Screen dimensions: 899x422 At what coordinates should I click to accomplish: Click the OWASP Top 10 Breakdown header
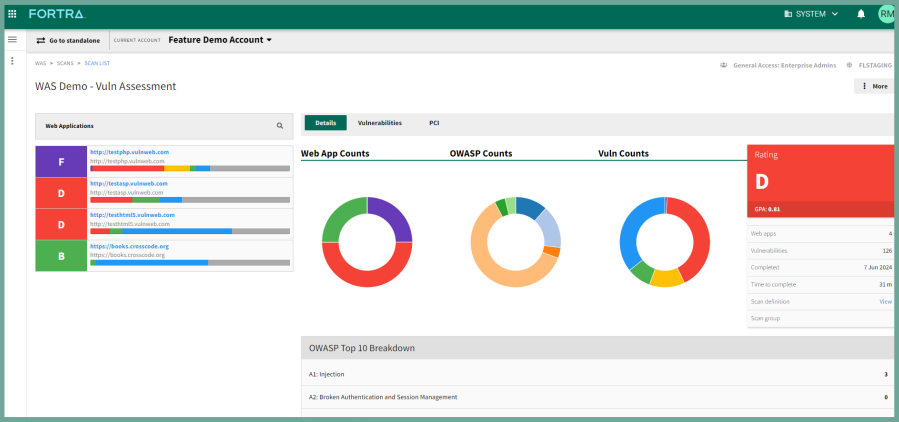tap(598, 347)
